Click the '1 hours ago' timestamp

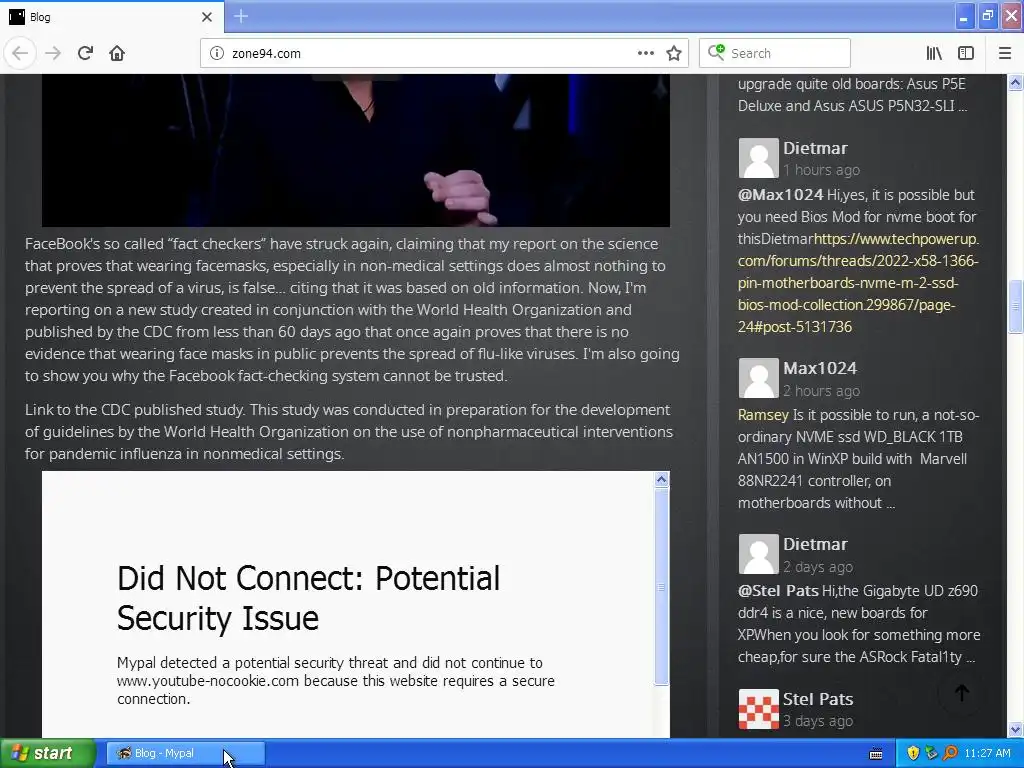822,170
